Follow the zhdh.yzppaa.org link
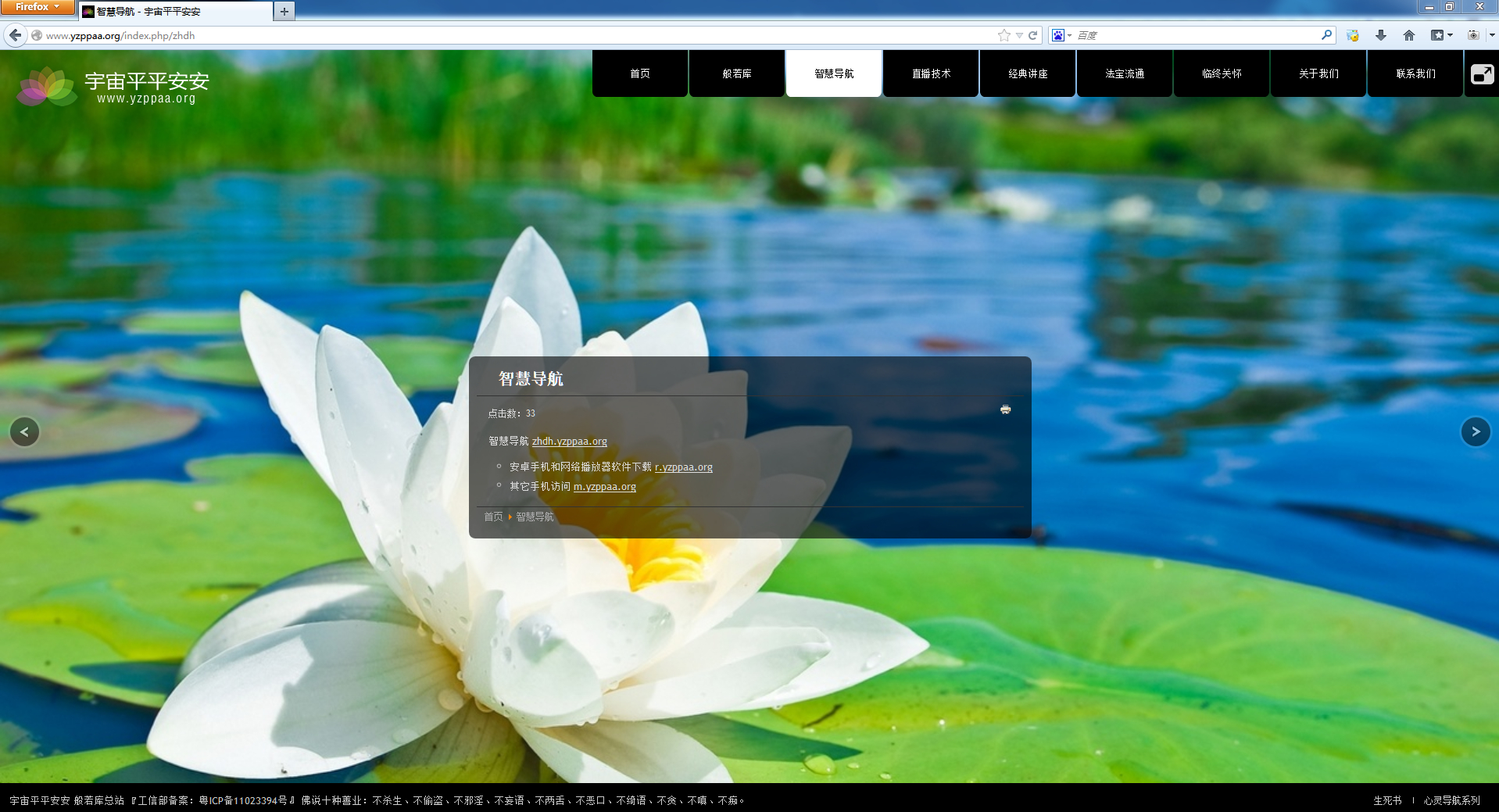 click(x=569, y=442)
